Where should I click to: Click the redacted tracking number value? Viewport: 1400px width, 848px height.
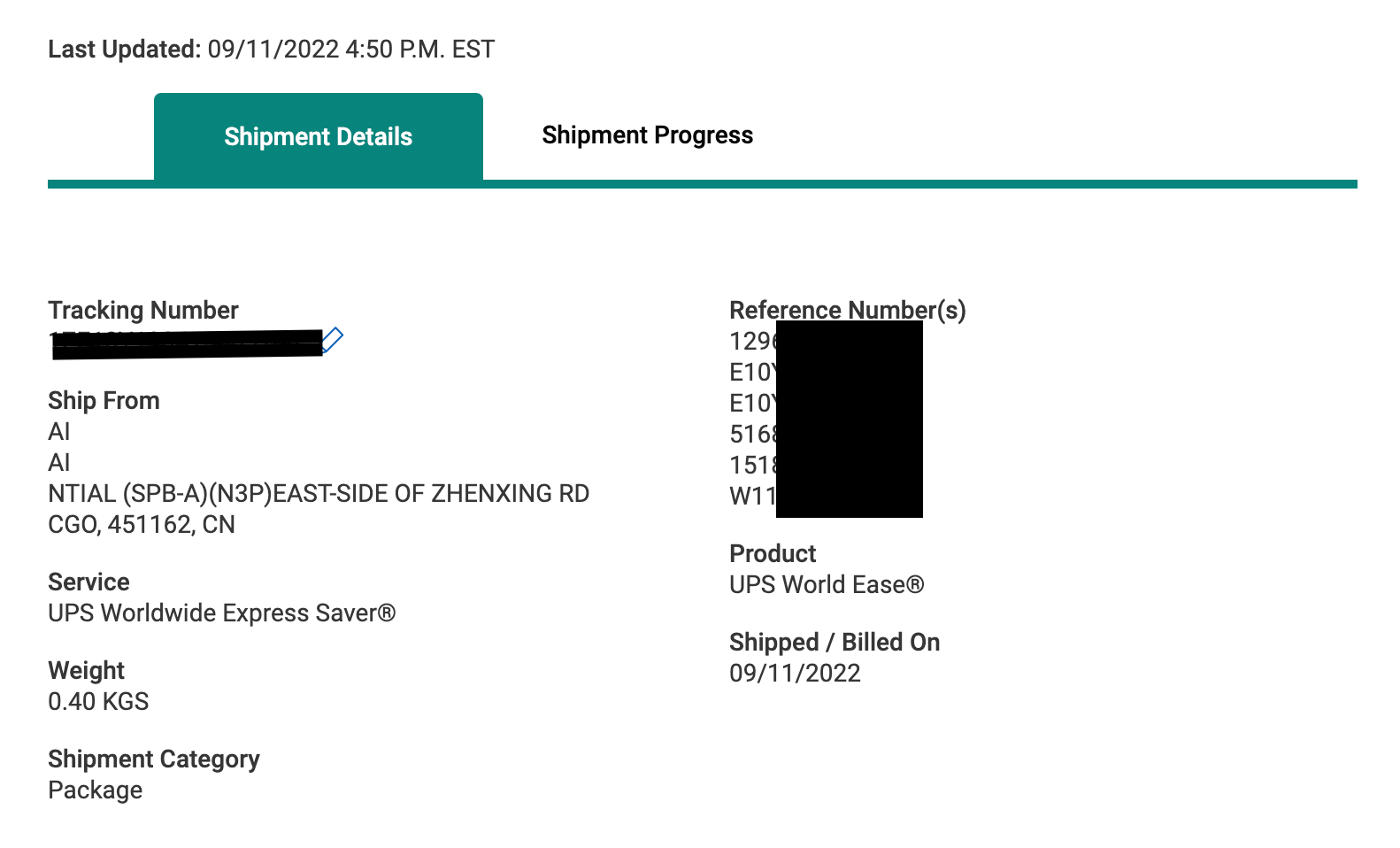187,343
